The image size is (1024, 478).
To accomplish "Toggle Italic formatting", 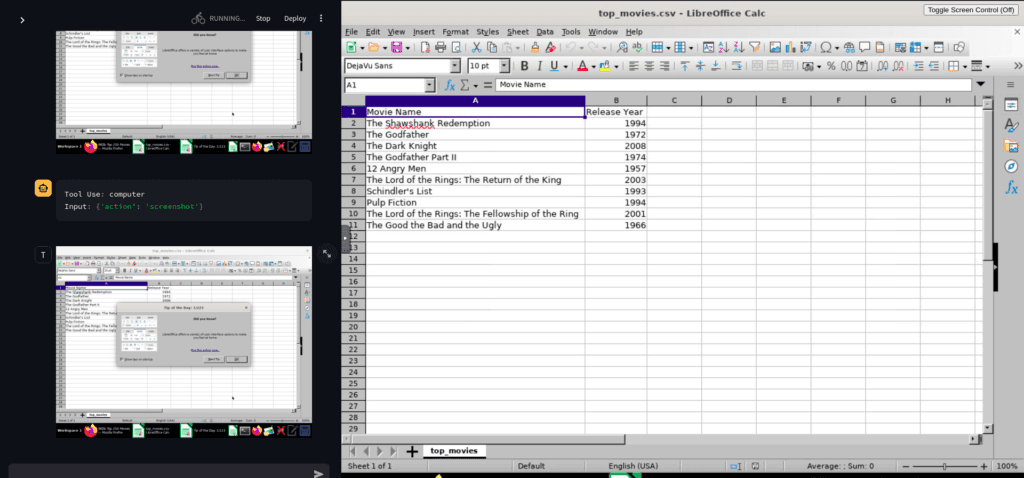I will click(x=539, y=66).
